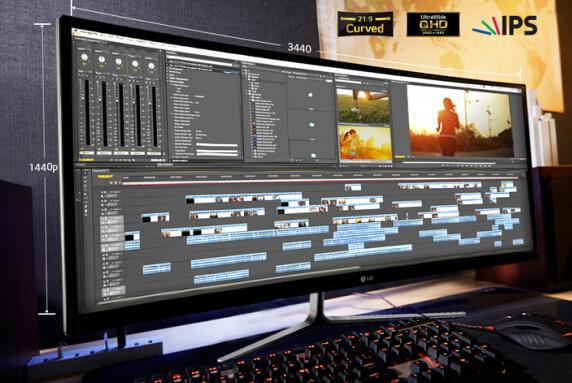Open the home icon thumbnail in media browser
Screen dimensions: 572x383
pyautogui.click(x=310, y=95)
